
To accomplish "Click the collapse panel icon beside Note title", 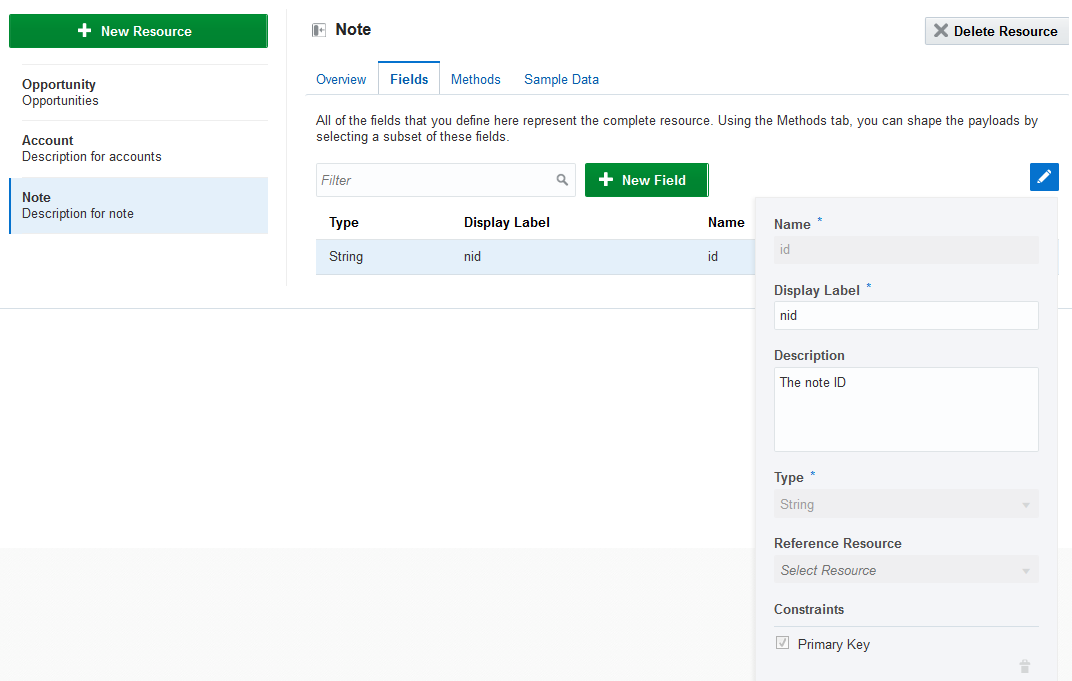I will click(319, 31).
